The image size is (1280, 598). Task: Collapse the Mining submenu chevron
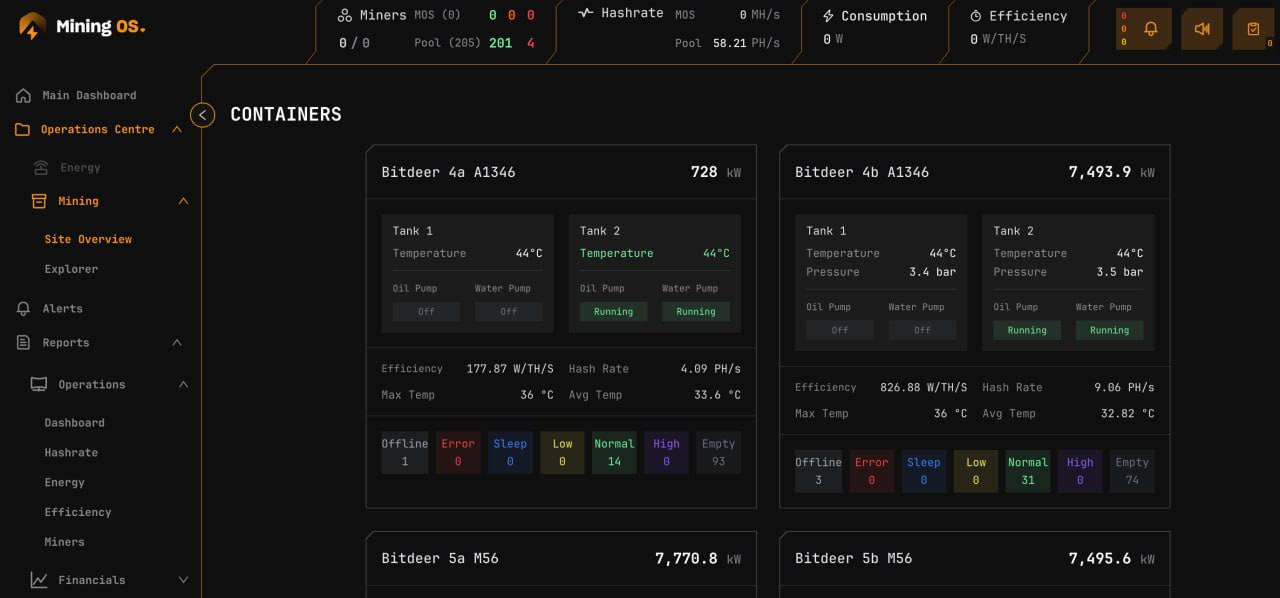tap(183, 202)
